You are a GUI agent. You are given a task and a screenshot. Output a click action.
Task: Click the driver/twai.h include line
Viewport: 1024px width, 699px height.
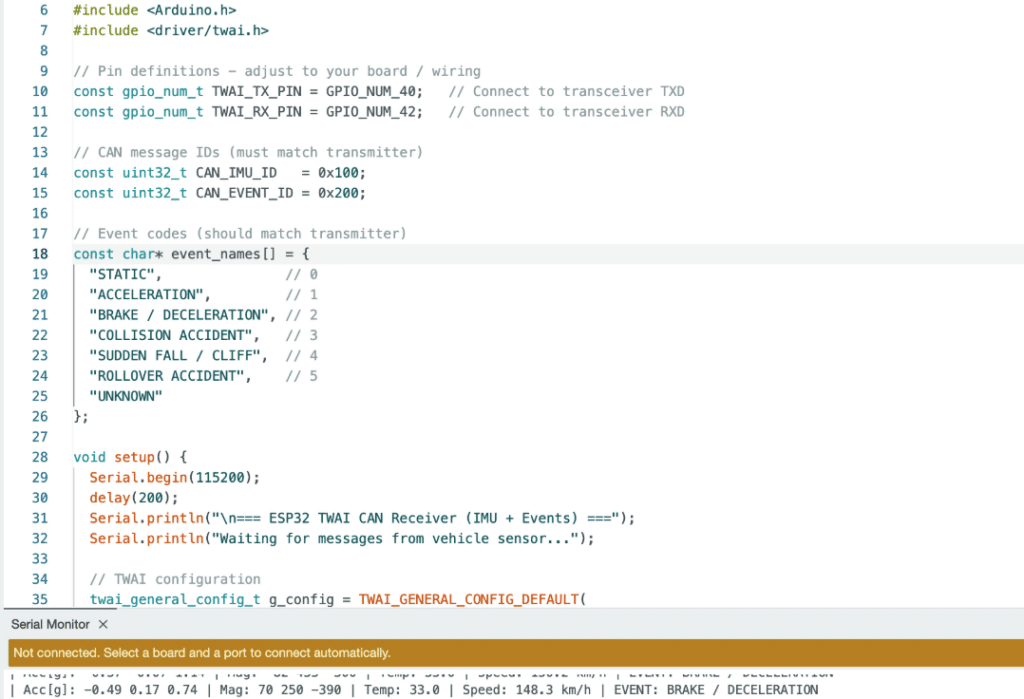(171, 30)
